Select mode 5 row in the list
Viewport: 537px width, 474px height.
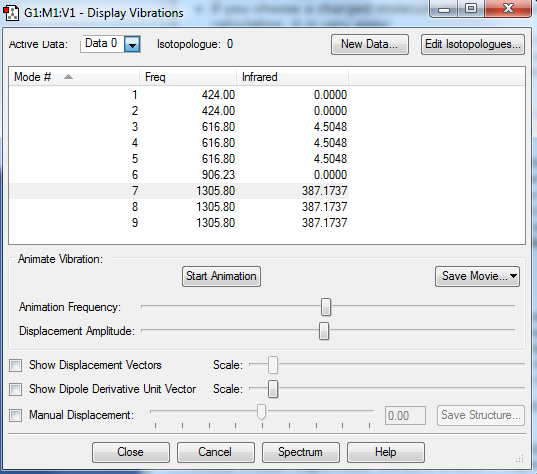coord(179,159)
